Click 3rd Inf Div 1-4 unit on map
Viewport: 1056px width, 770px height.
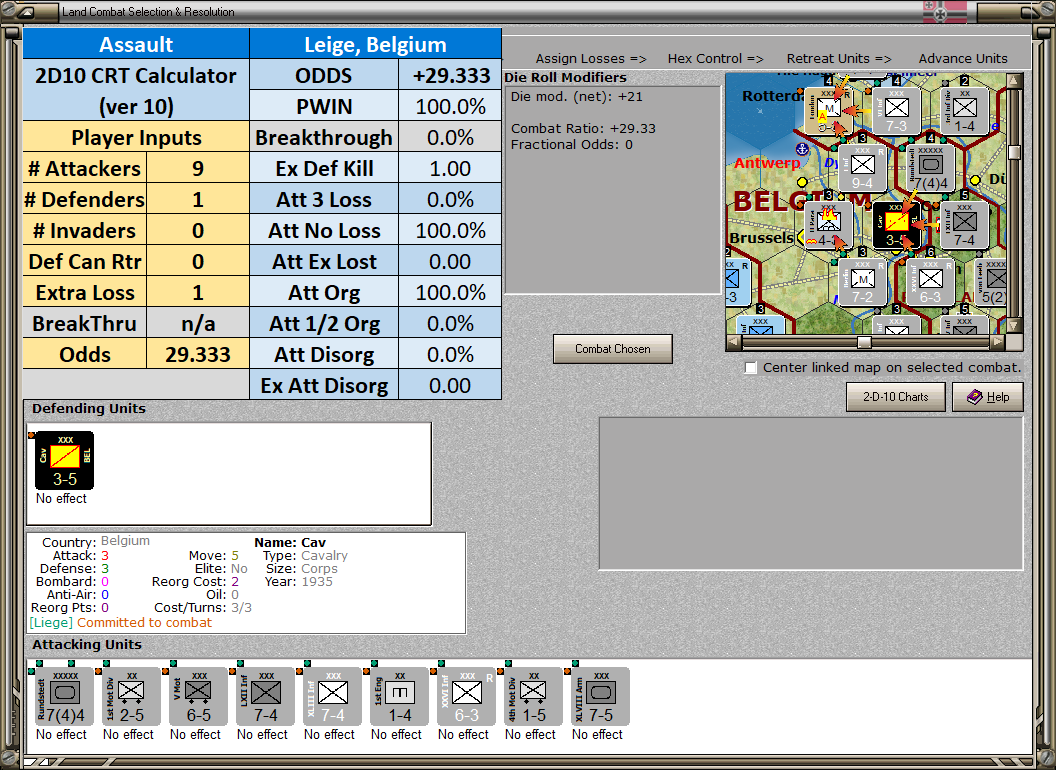point(964,111)
